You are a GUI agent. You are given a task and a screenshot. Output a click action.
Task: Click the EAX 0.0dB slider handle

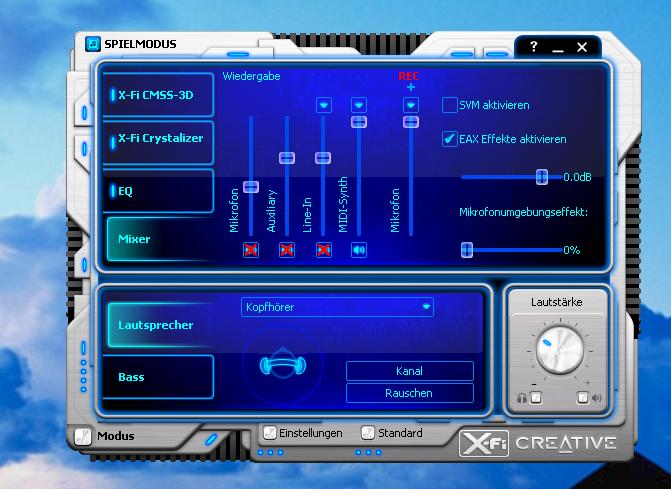click(x=542, y=177)
